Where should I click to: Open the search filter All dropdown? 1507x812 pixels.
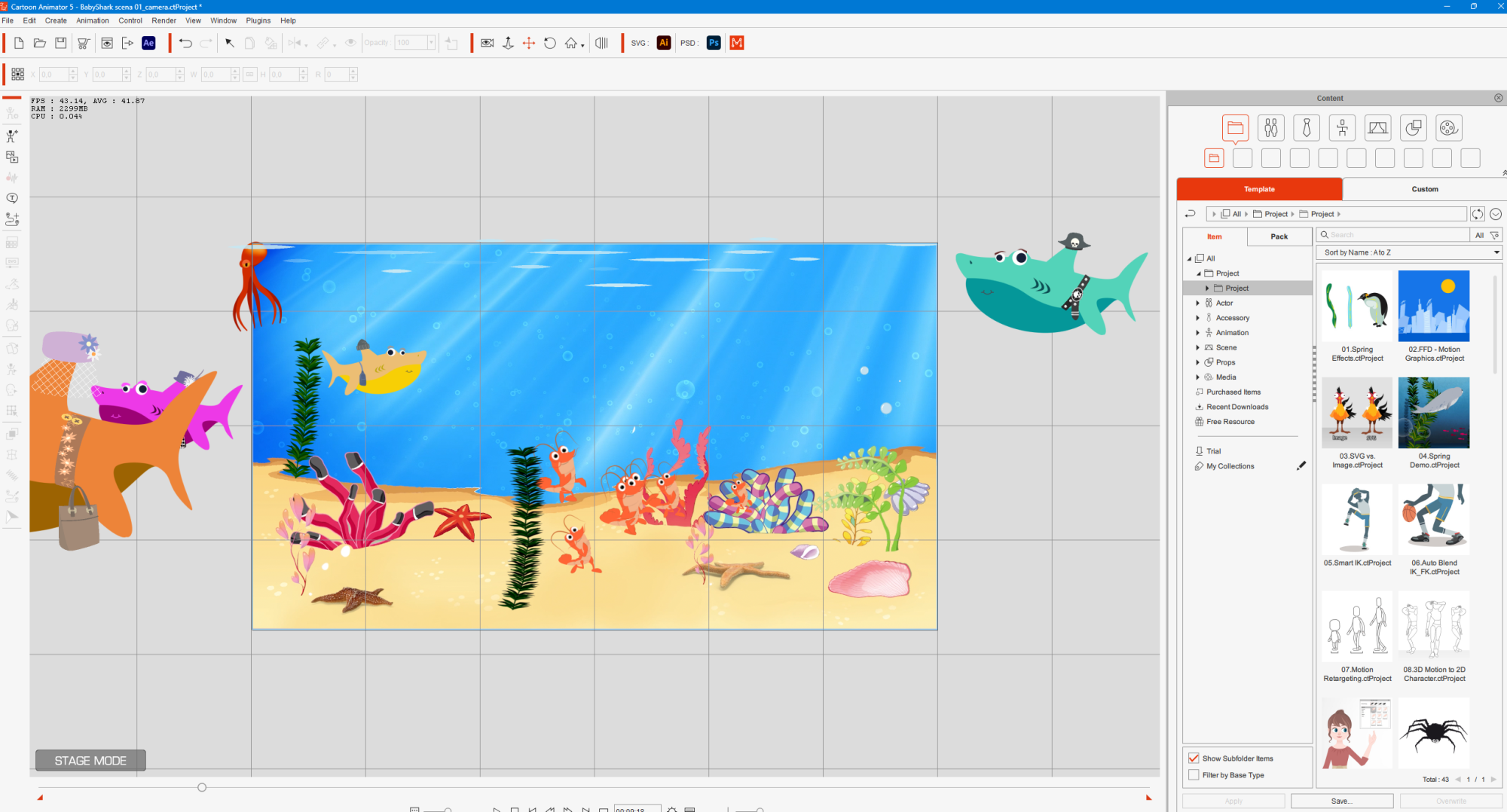[x=1487, y=235]
